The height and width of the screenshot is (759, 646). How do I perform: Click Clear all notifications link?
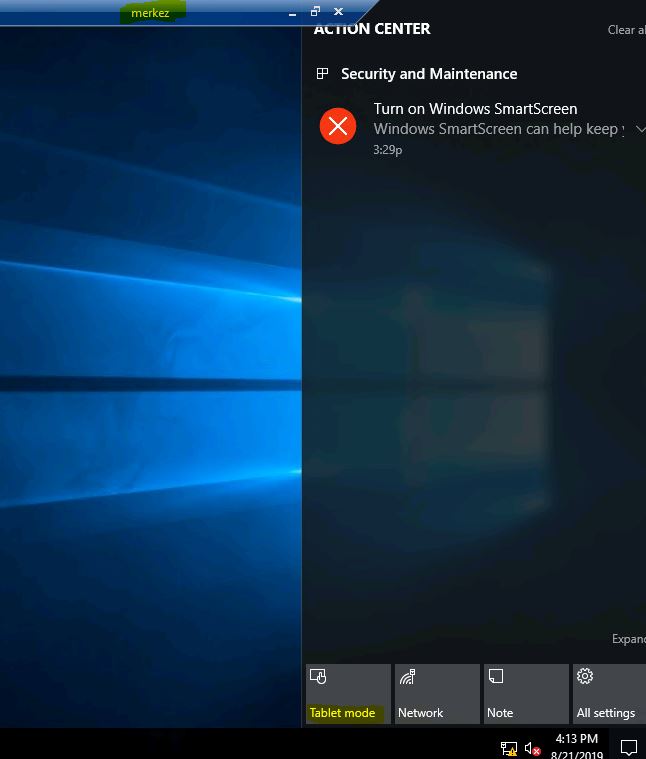click(x=626, y=30)
